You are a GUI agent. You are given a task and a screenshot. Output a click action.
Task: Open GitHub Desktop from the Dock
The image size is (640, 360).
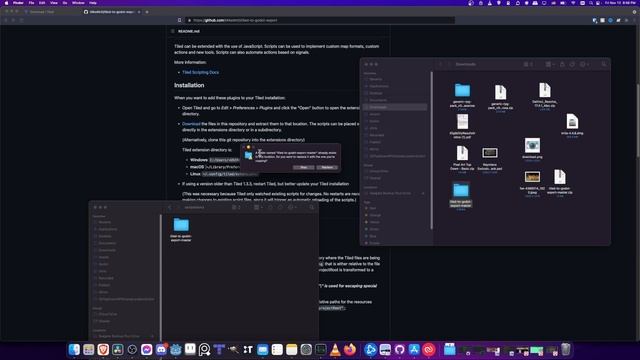(x=400, y=350)
